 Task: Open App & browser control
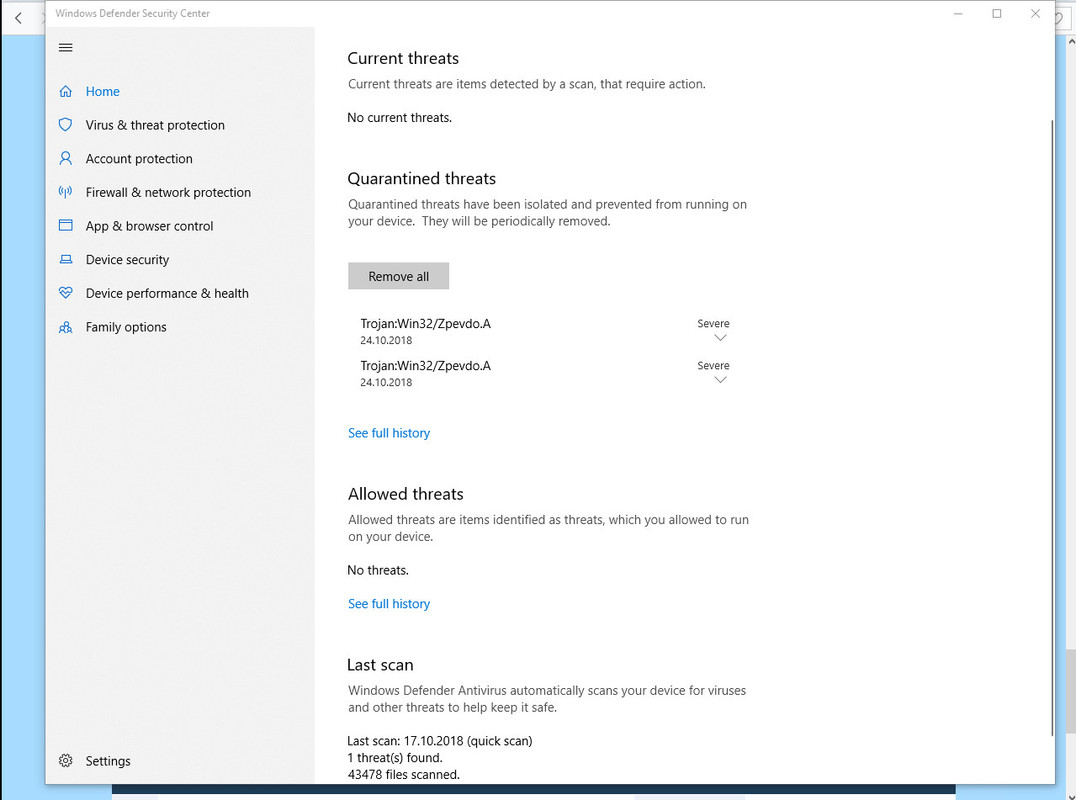click(x=149, y=226)
